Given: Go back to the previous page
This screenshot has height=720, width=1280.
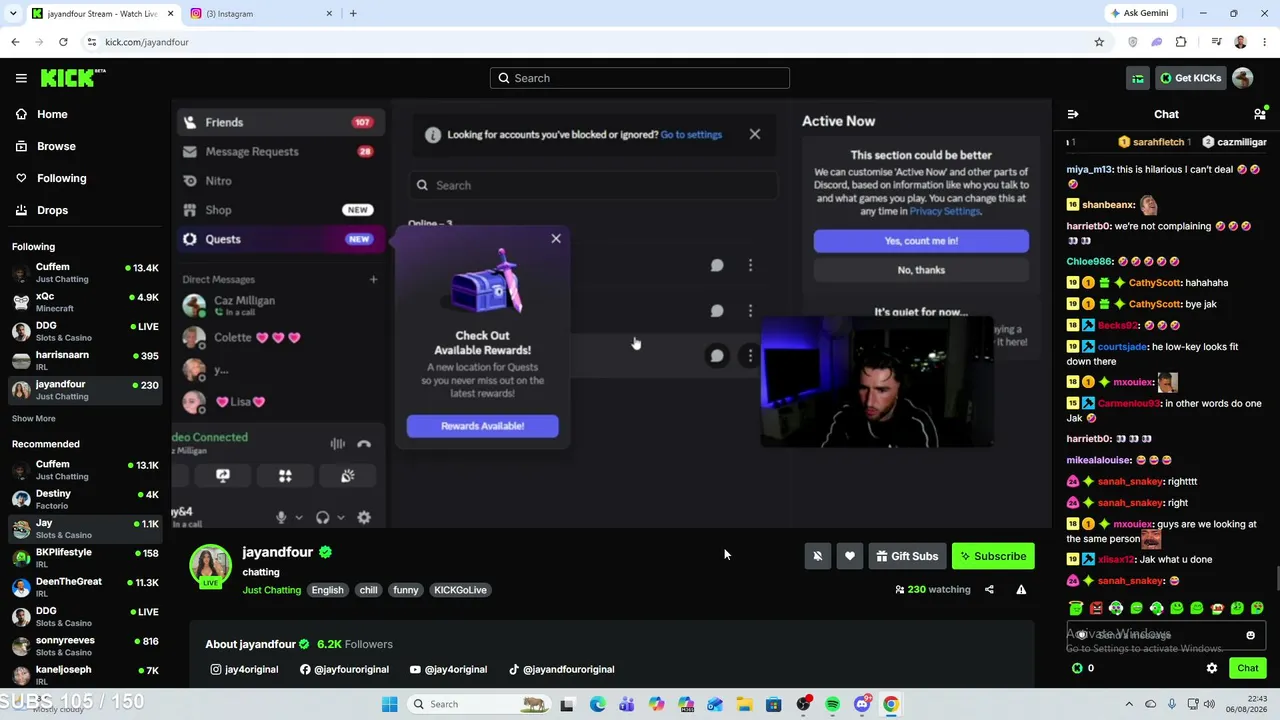Looking at the screenshot, I should pyautogui.click(x=15, y=42).
